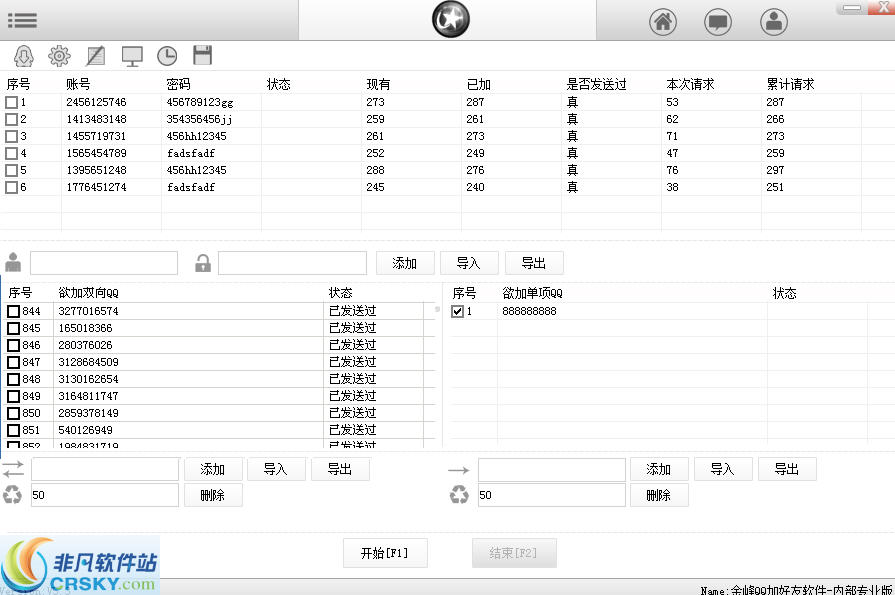Image resolution: width=895 pixels, height=595 pixels.
Task: Click 添加 next to the password field
Action: (x=405, y=262)
